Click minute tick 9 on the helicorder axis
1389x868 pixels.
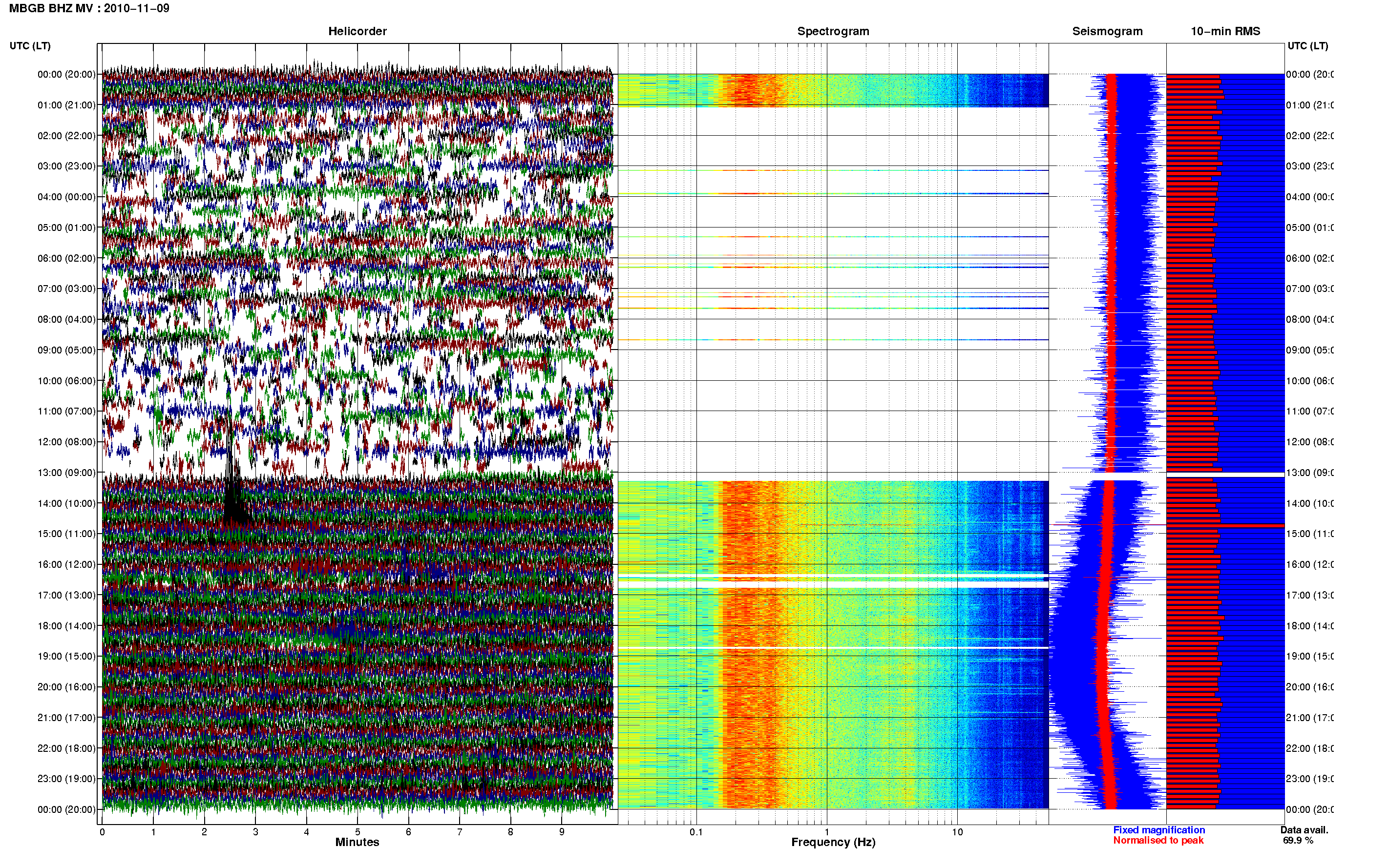(x=562, y=832)
